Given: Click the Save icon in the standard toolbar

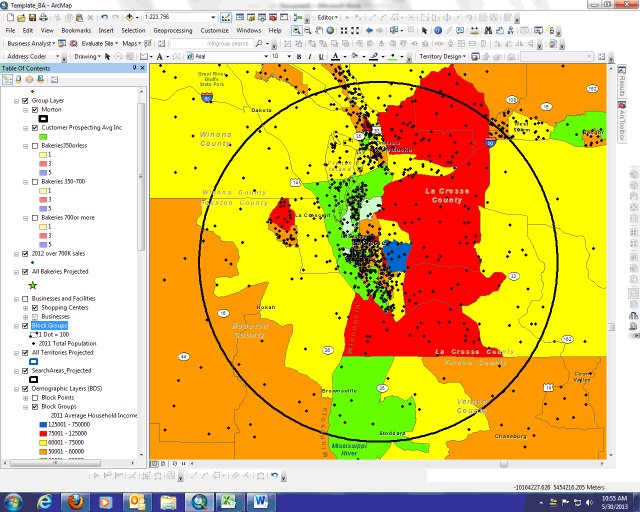Looking at the screenshot, I should tap(33, 18).
